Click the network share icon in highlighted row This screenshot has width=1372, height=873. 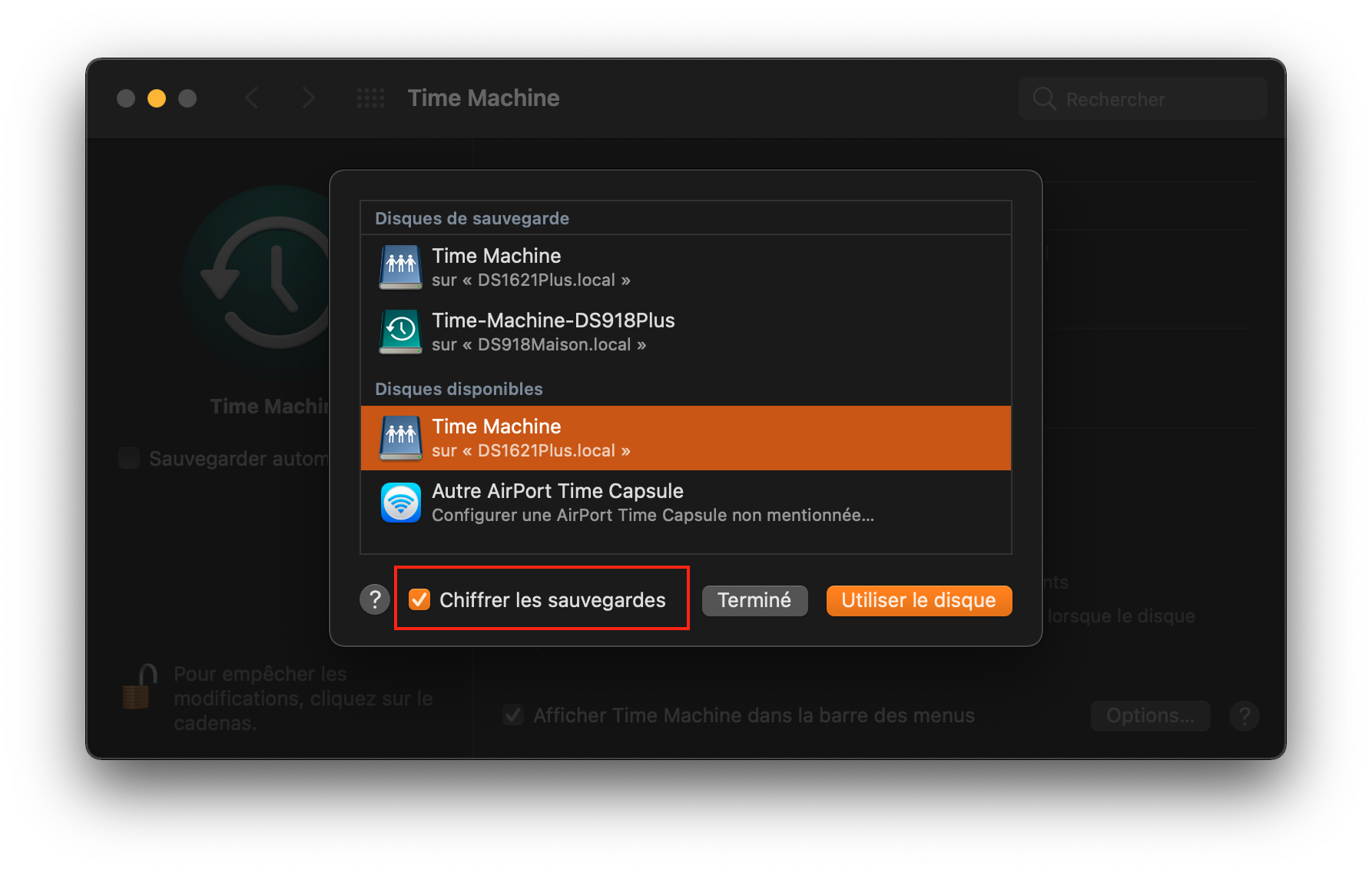pyautogui.click(x=401, y=438)
